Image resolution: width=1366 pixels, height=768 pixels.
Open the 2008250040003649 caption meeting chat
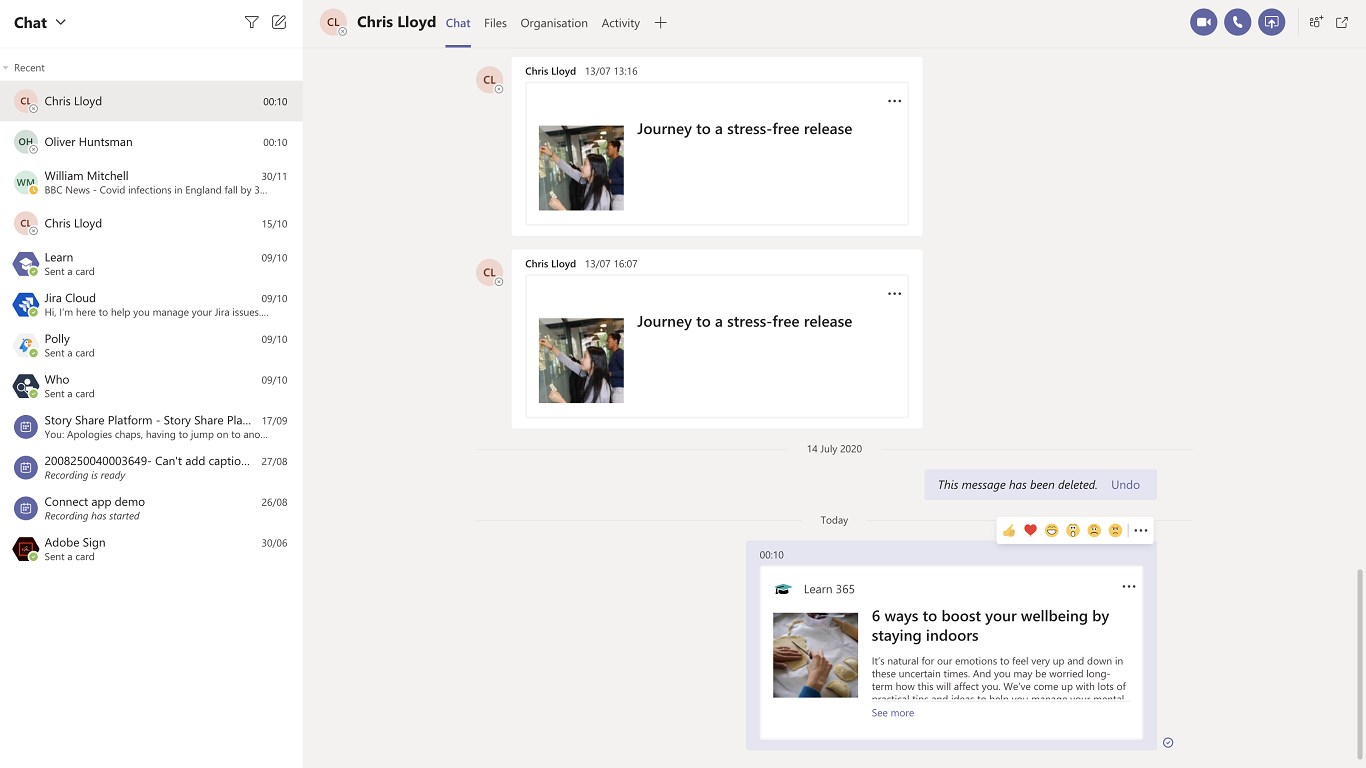tap(151, 468)
